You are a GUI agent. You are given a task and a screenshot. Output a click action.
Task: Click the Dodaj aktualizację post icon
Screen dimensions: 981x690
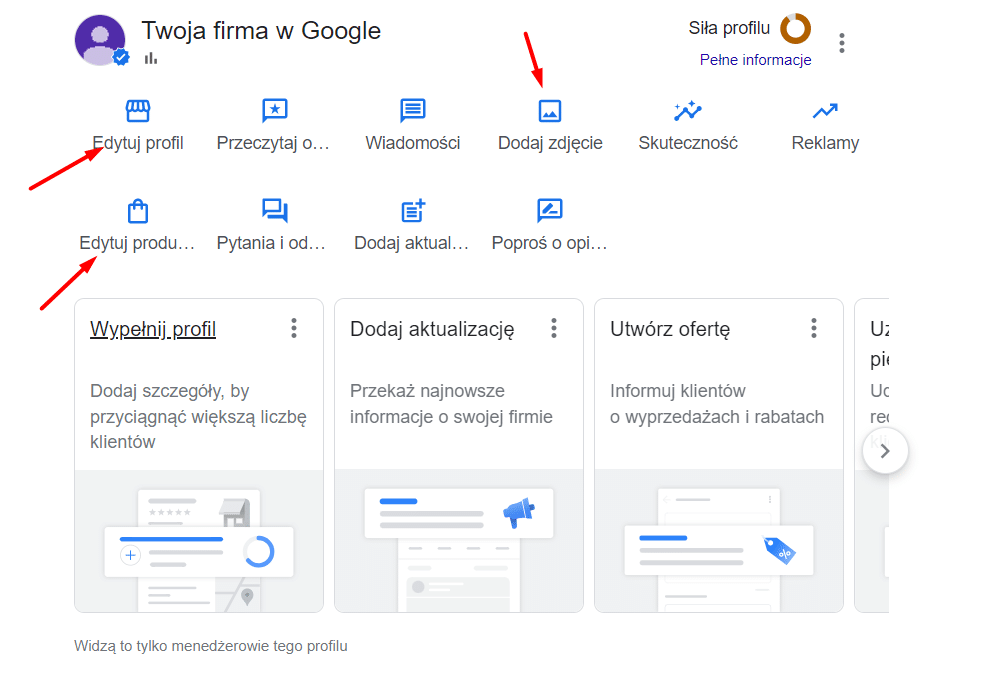click(413, 211)
